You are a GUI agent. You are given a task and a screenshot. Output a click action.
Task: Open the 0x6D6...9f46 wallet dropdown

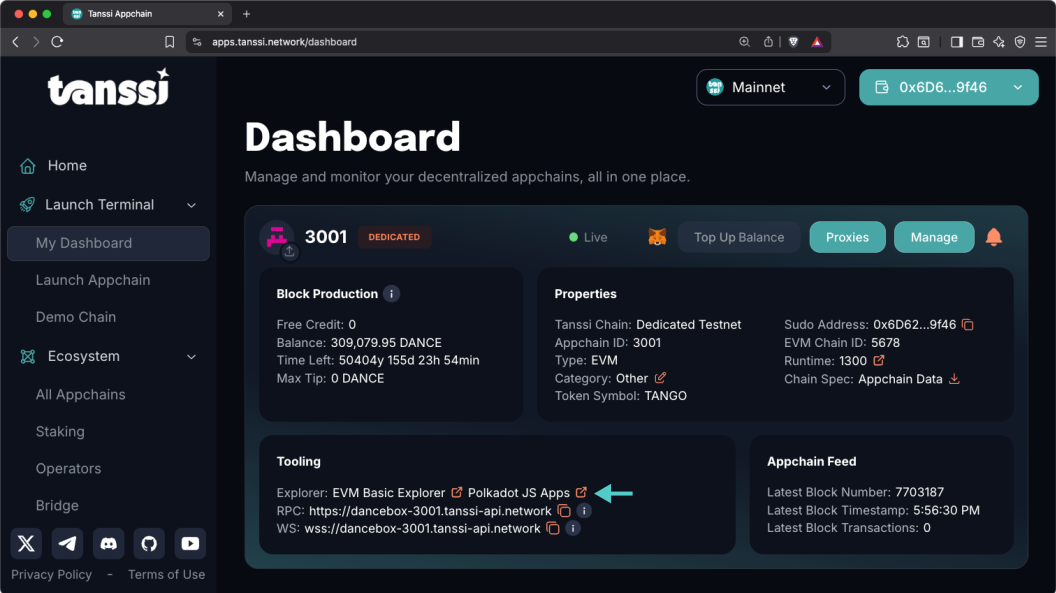[948, 88]
